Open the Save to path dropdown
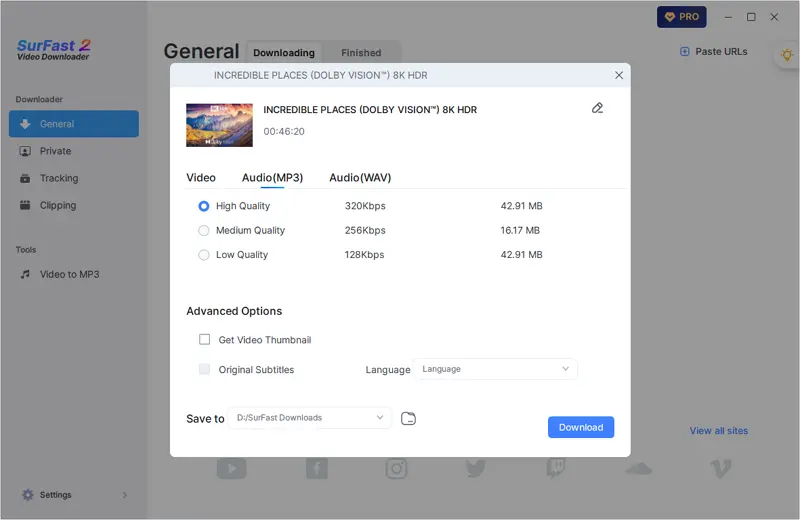 309,418
